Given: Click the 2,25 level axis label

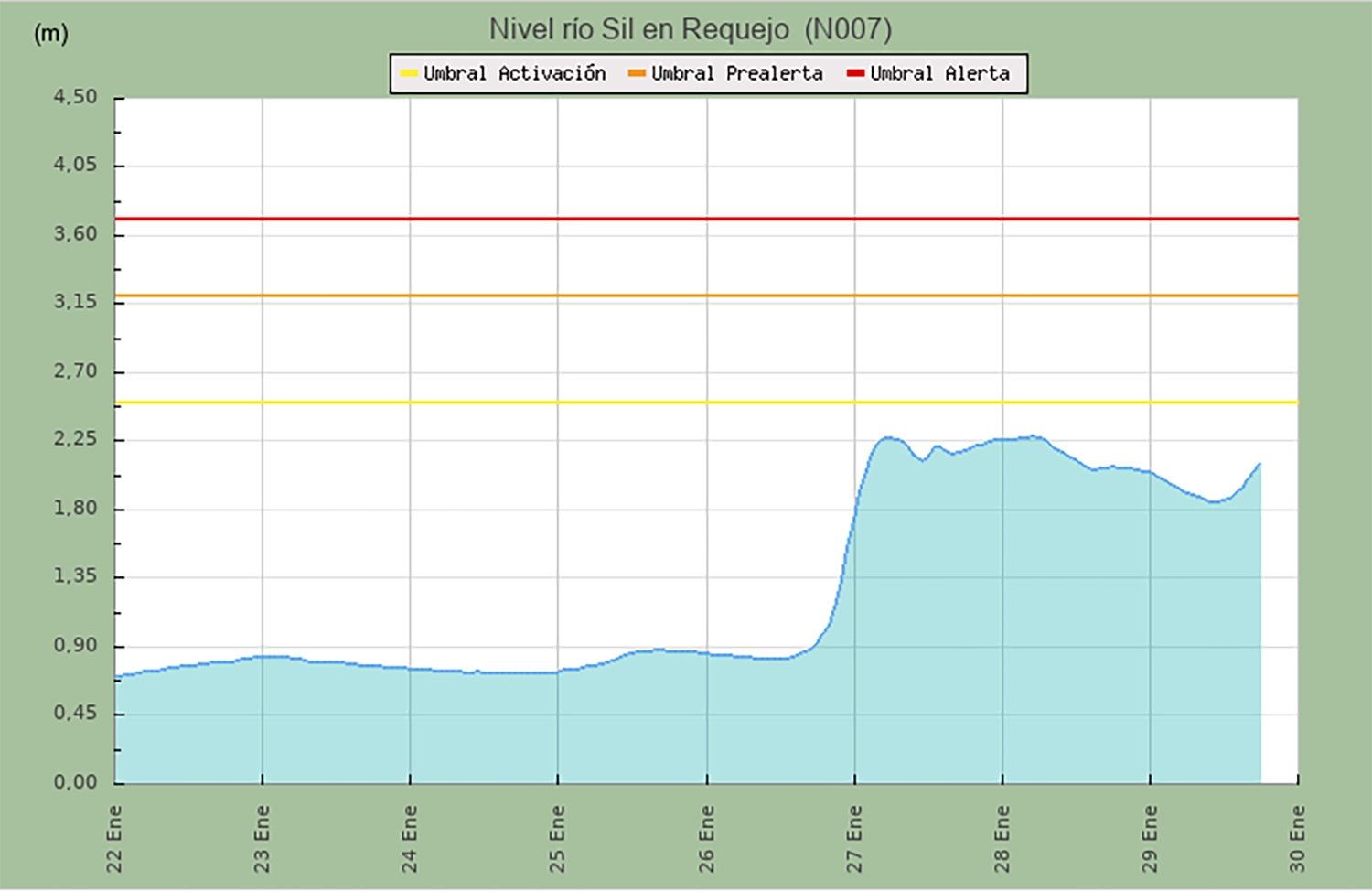Looking at the screenshot, I should [x=75, y=439].
